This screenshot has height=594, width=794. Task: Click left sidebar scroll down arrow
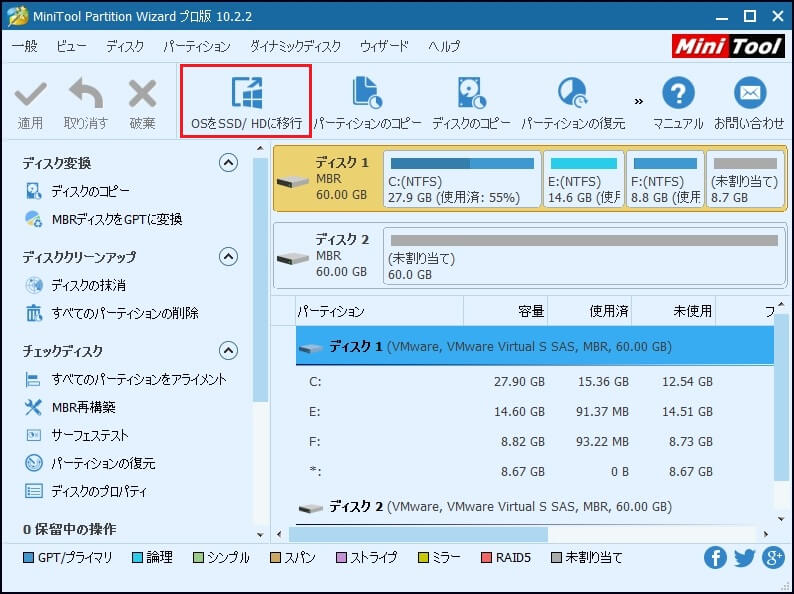click(260, 534)
